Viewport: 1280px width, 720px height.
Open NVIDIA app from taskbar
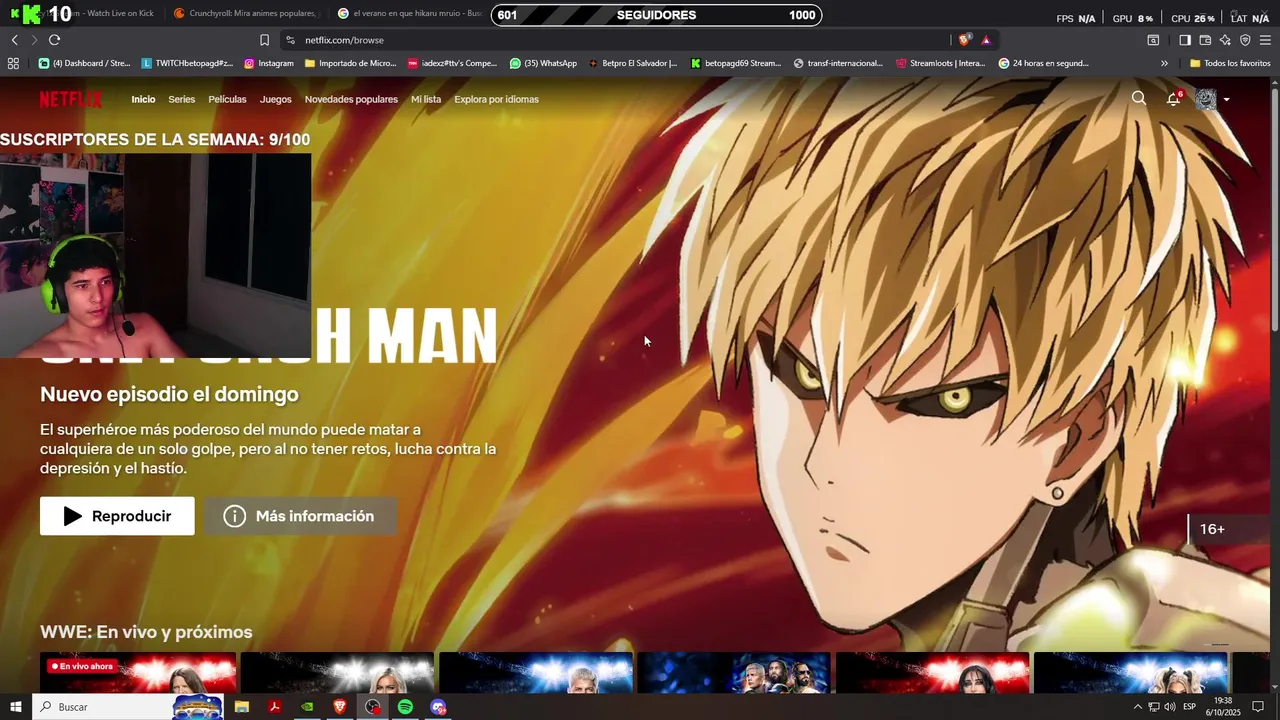click(307, 707)
